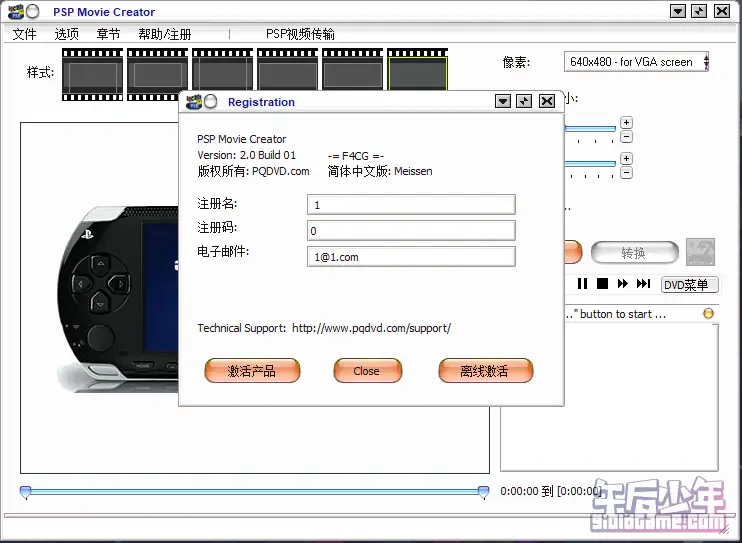
Task: Click inside the 注册码 input field
Action: 411,231
